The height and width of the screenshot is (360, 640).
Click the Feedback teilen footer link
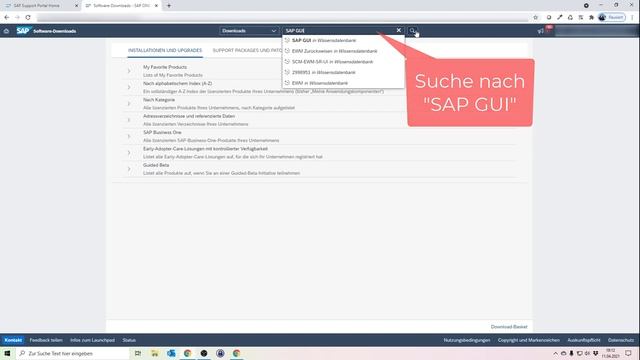click(46, 340)
